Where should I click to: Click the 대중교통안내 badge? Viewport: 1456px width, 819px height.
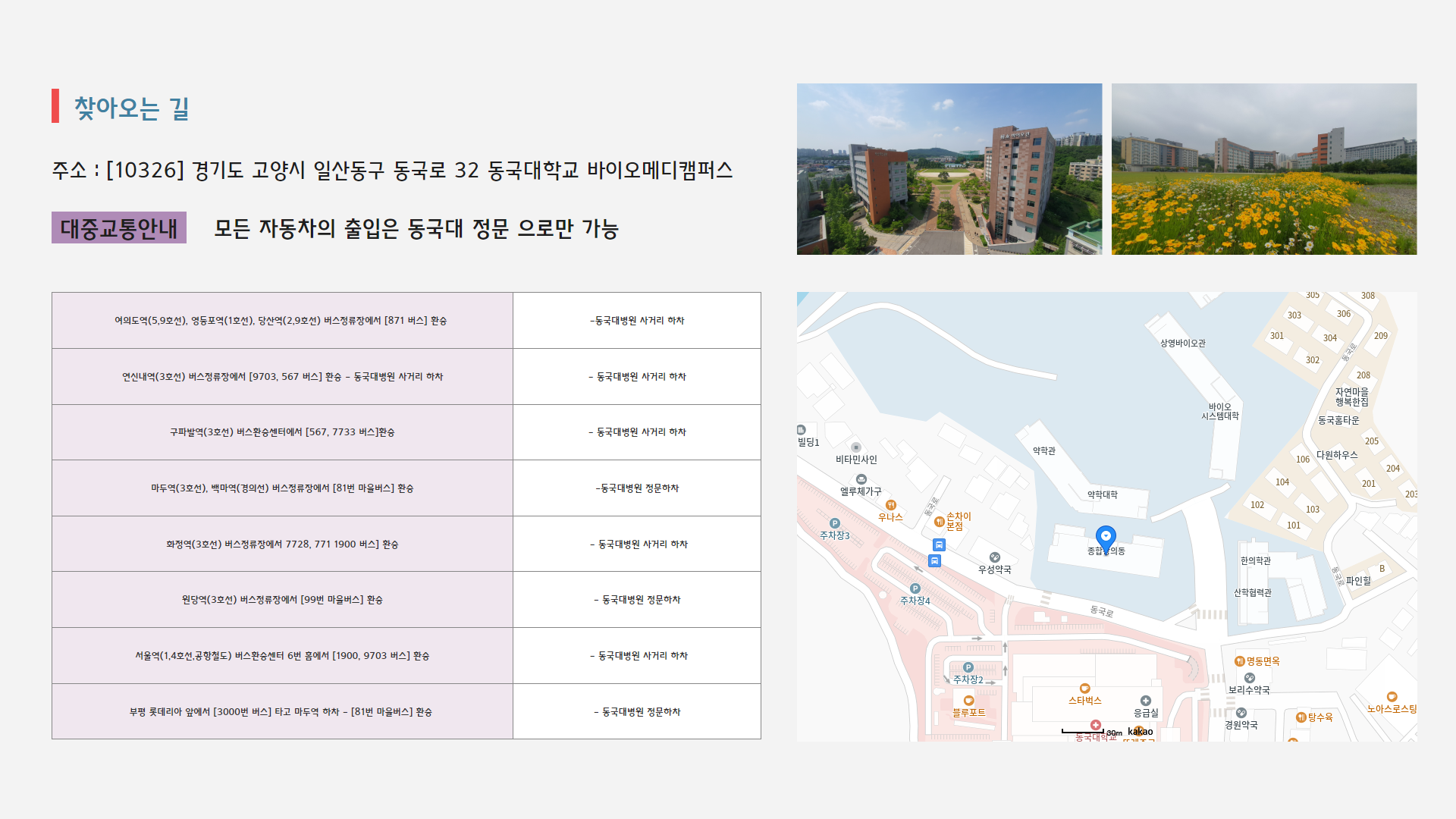pos(118,227)
